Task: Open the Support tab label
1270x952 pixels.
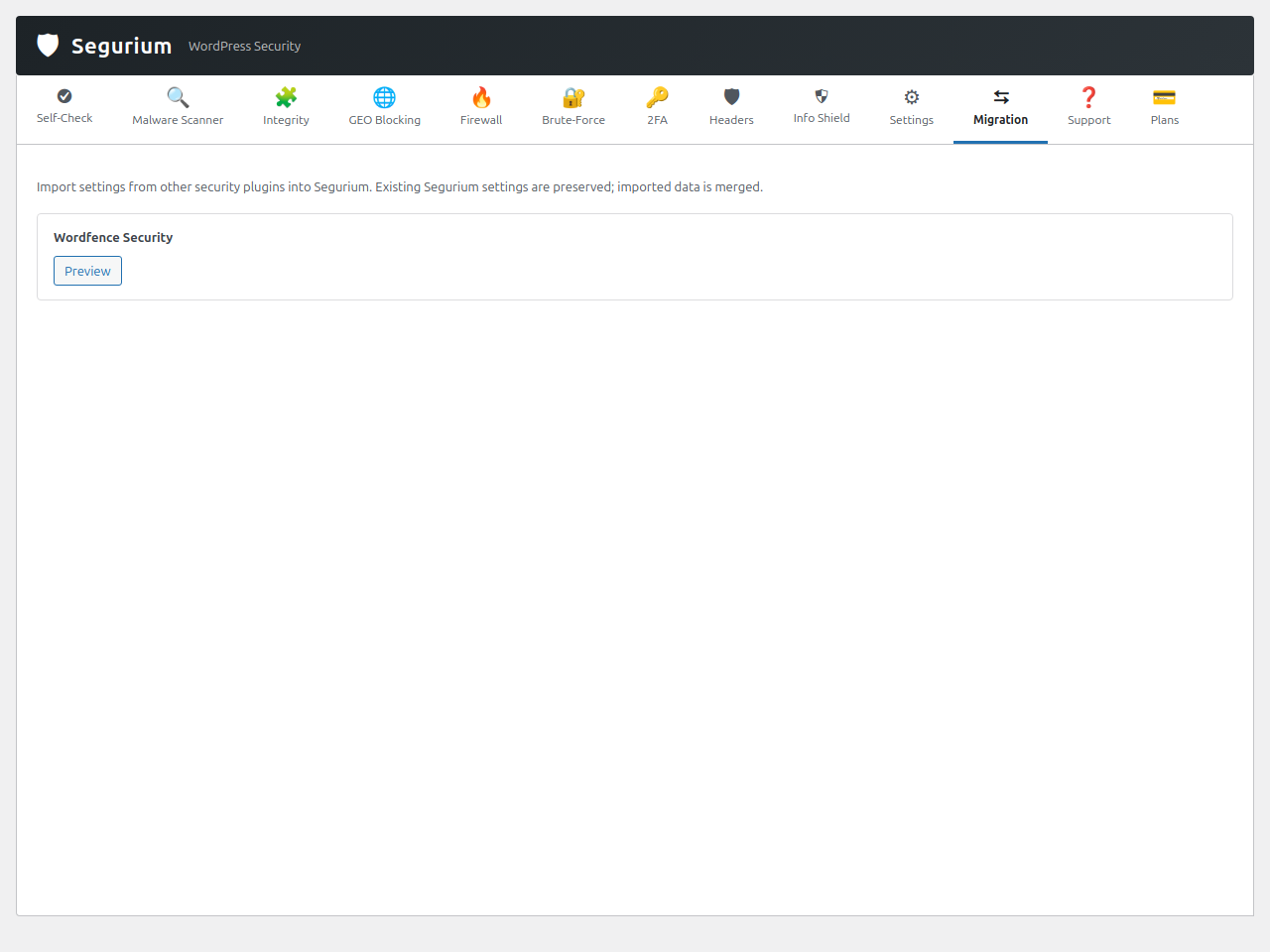Action: 1088,120
